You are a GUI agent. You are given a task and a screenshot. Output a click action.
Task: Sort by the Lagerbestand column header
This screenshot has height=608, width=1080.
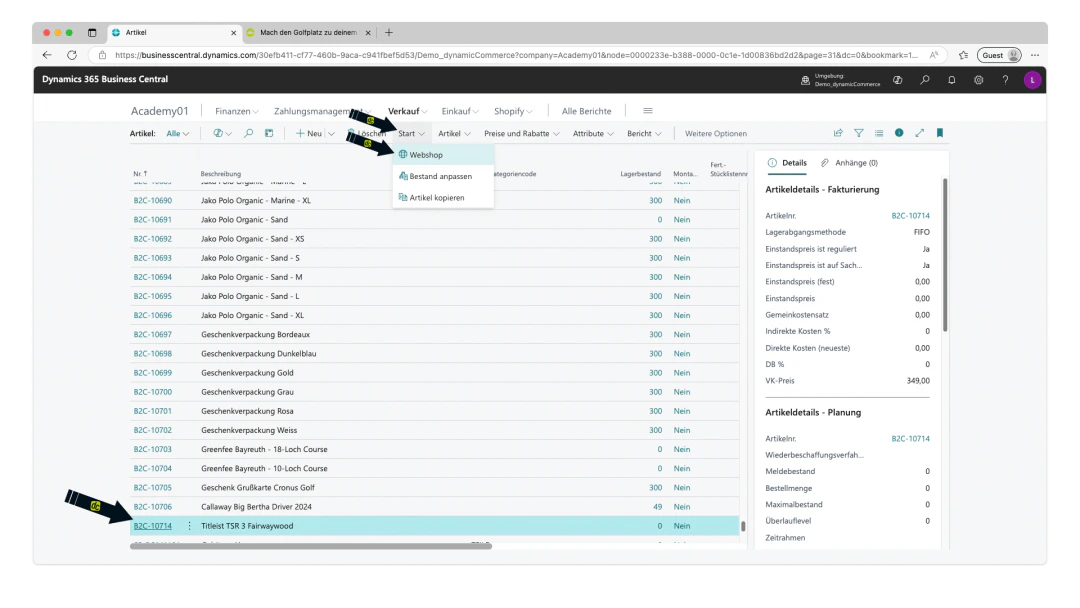pos(640,174)
